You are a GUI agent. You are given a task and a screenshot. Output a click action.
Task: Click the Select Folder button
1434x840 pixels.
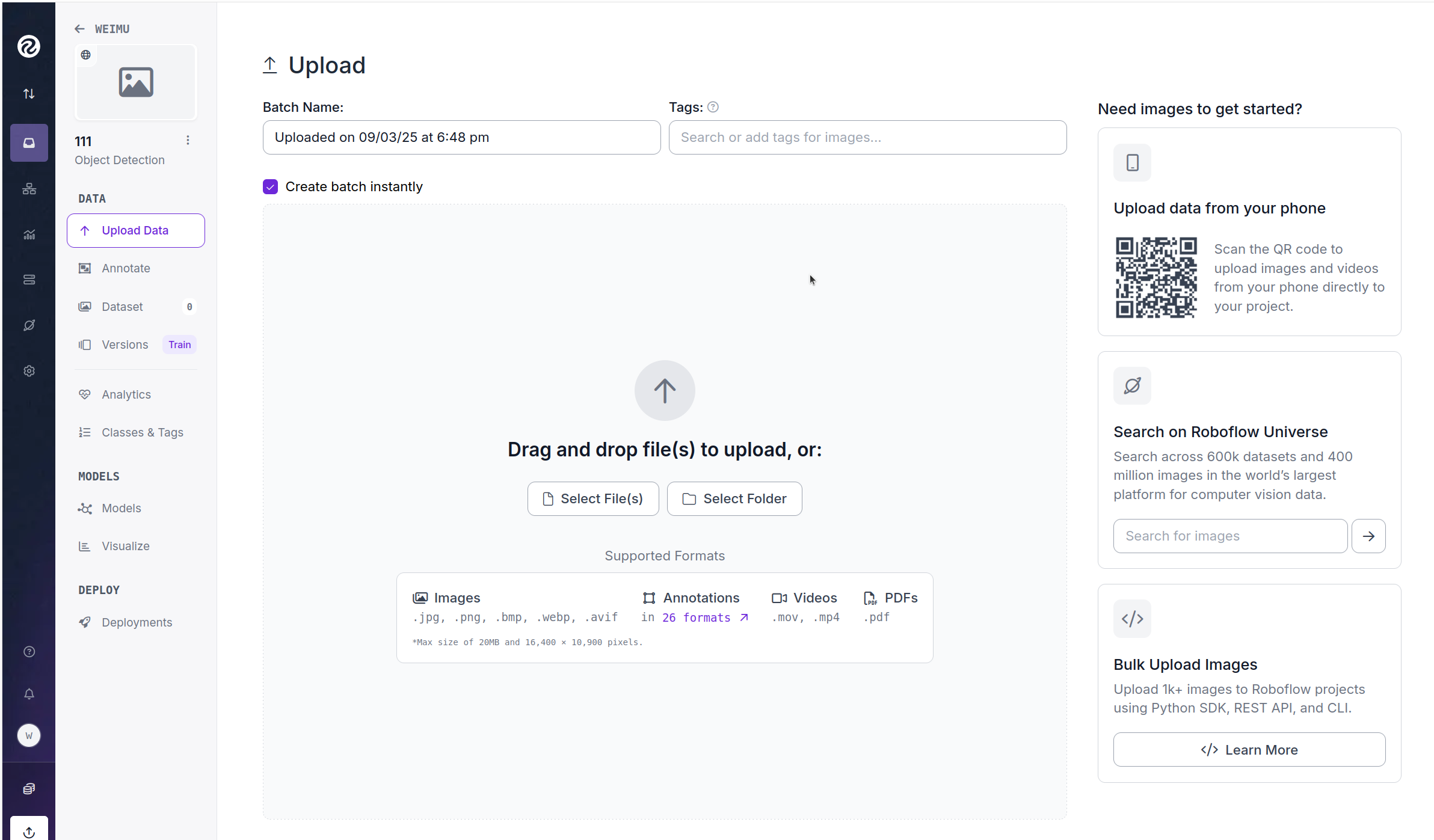point(734,498)
